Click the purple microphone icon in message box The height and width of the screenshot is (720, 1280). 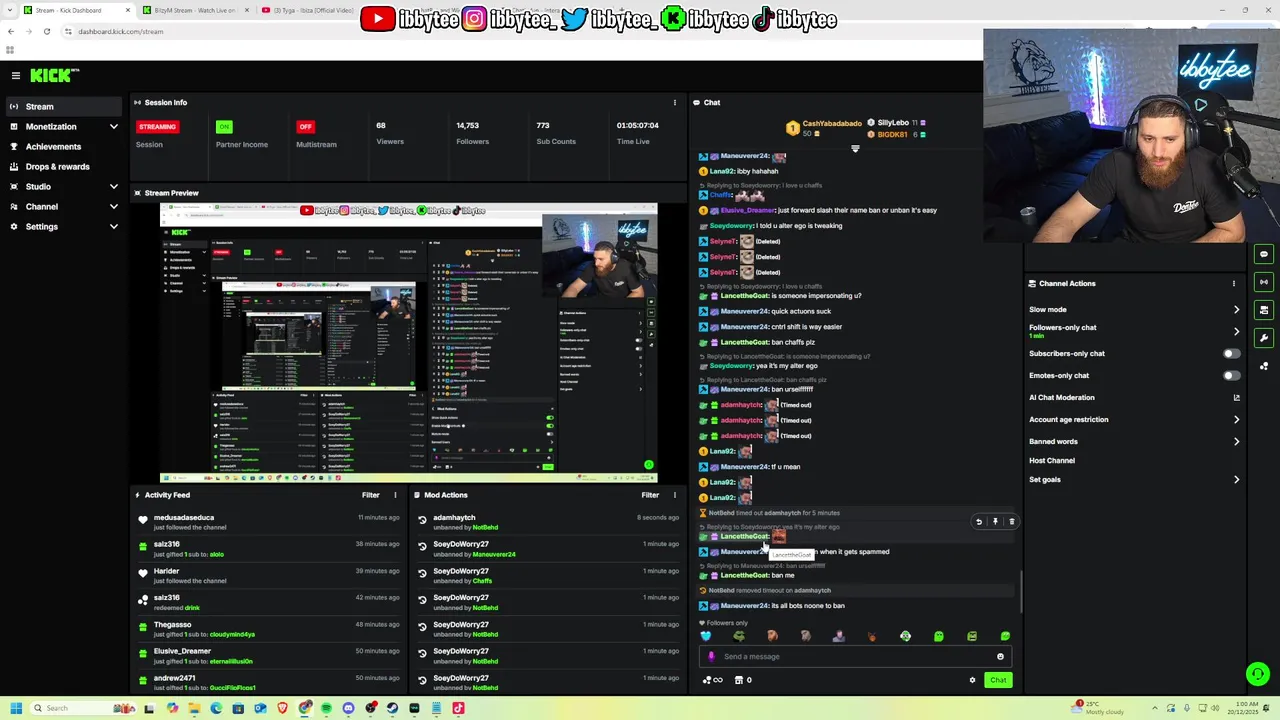click(x=711, y=657)
